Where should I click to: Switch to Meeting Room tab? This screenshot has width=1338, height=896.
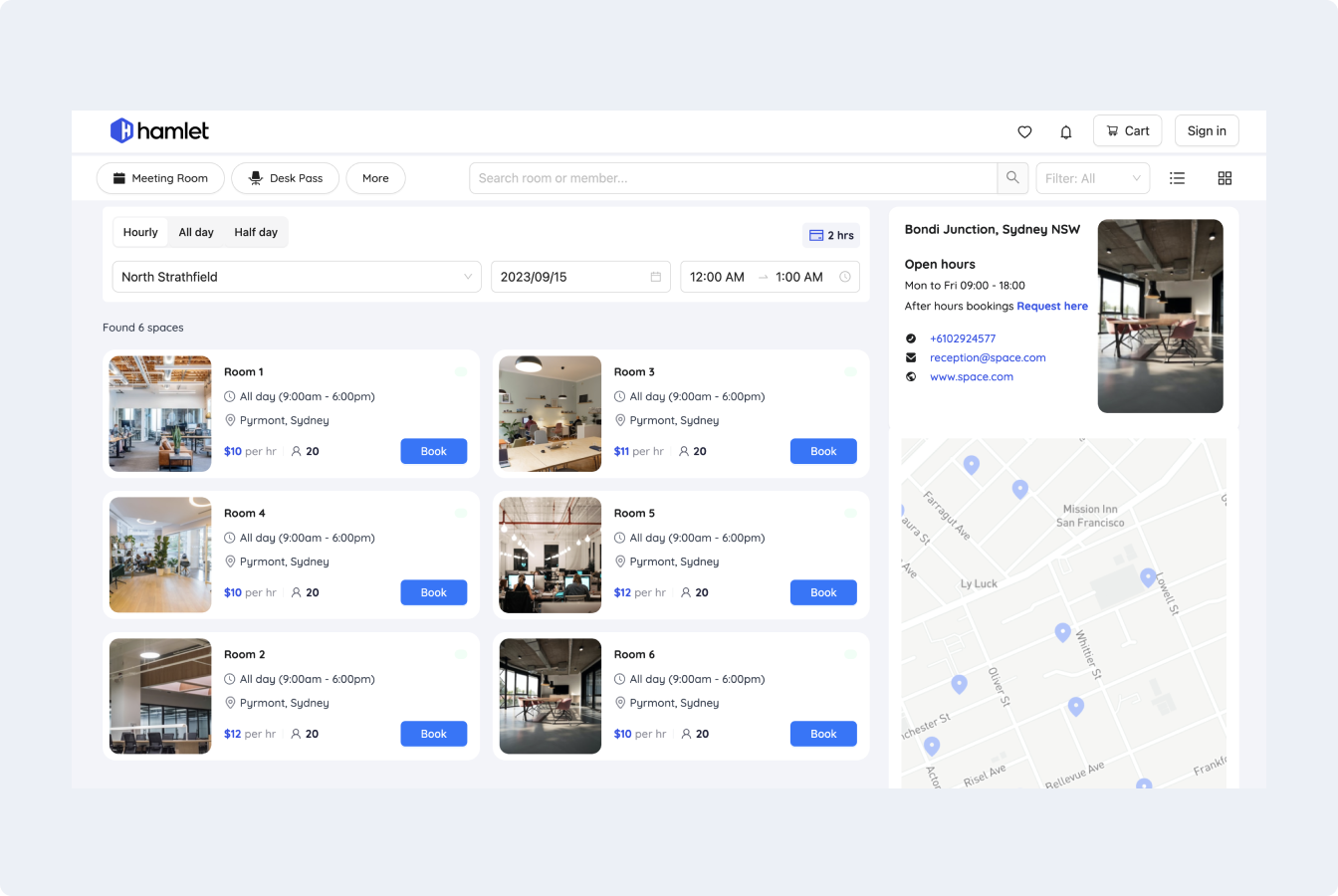click(160, 178)
